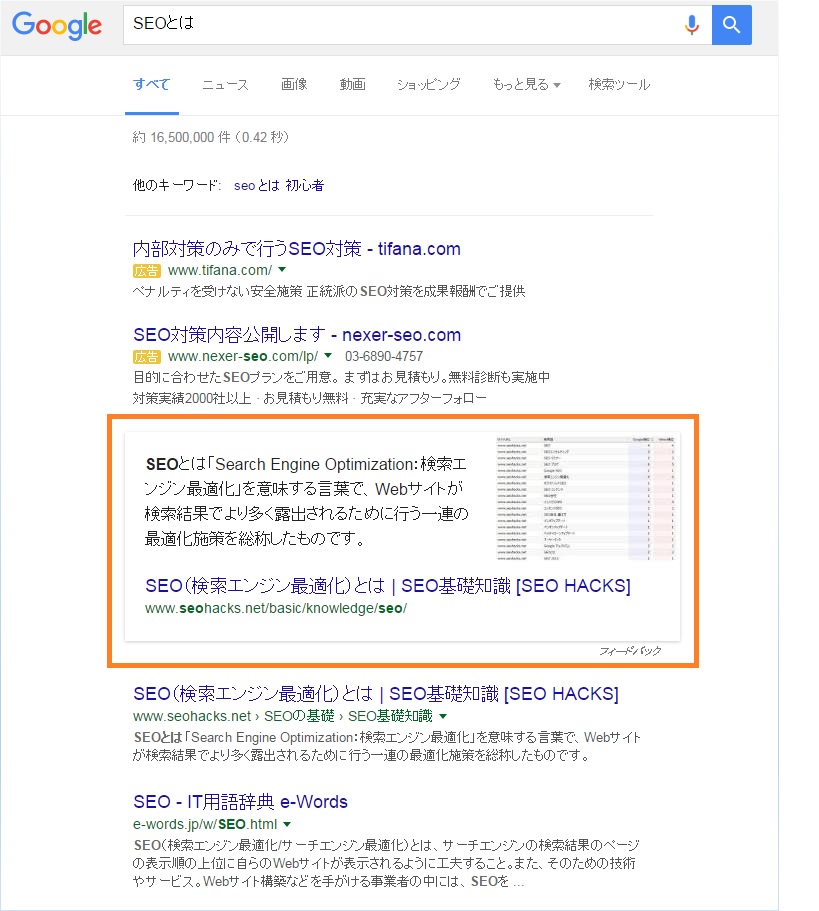Viewport: 819px width, 911px height.
Task: Open the featured snippet SEO HACKS title link
Action: click(x=388, y=586)
